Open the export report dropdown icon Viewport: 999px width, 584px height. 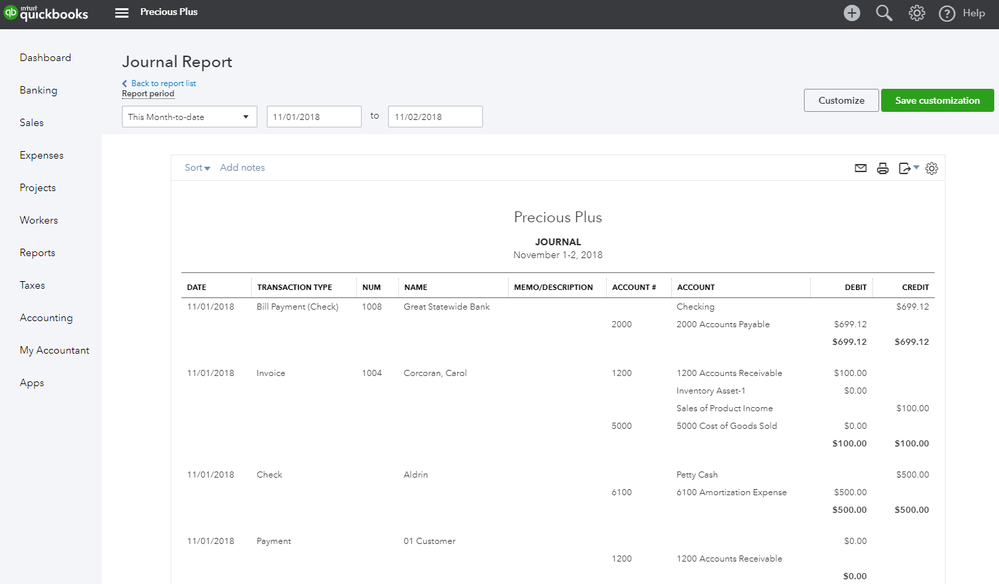pos(908,168)
